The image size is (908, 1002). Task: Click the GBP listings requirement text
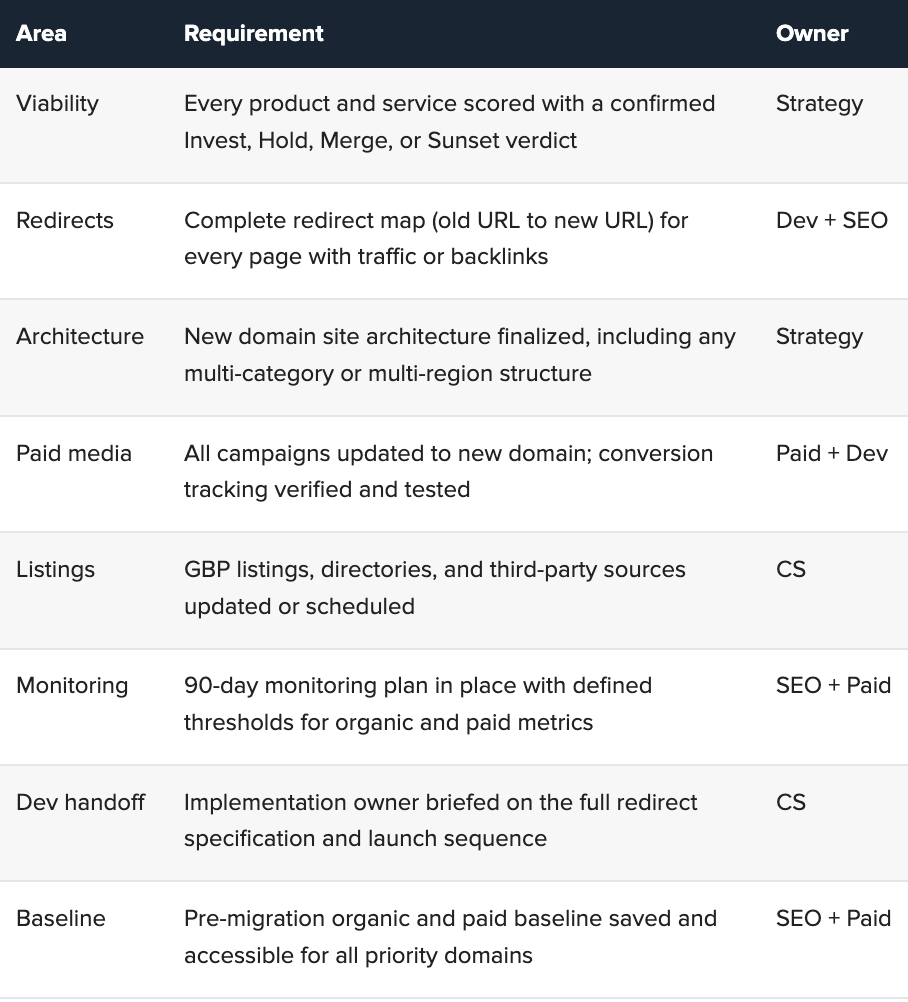coord(435,588)
